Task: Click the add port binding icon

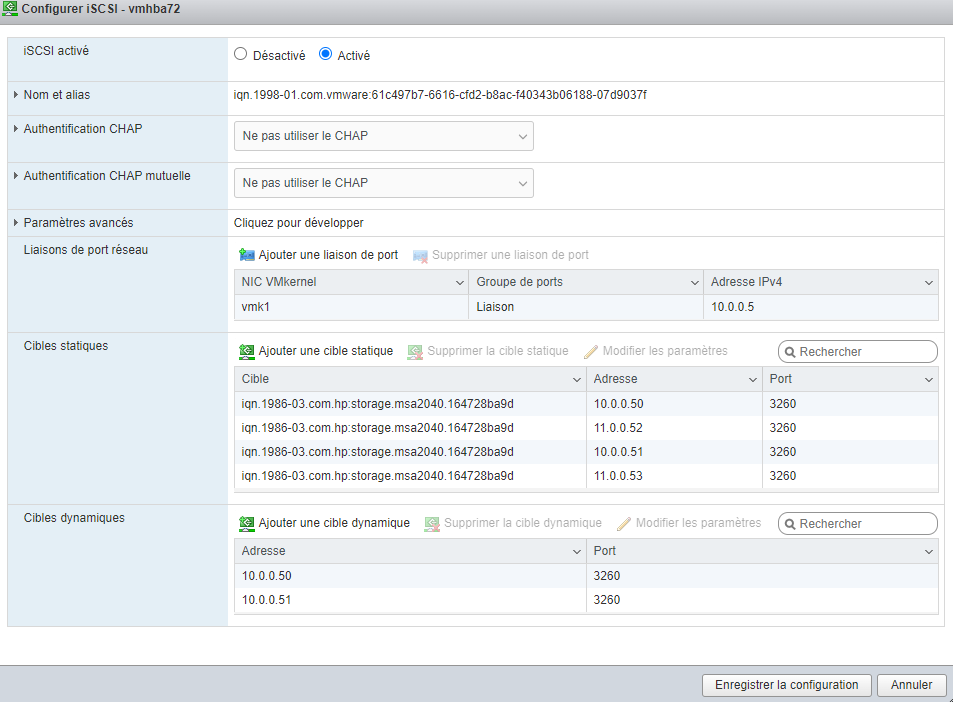Action: [247, 255]
